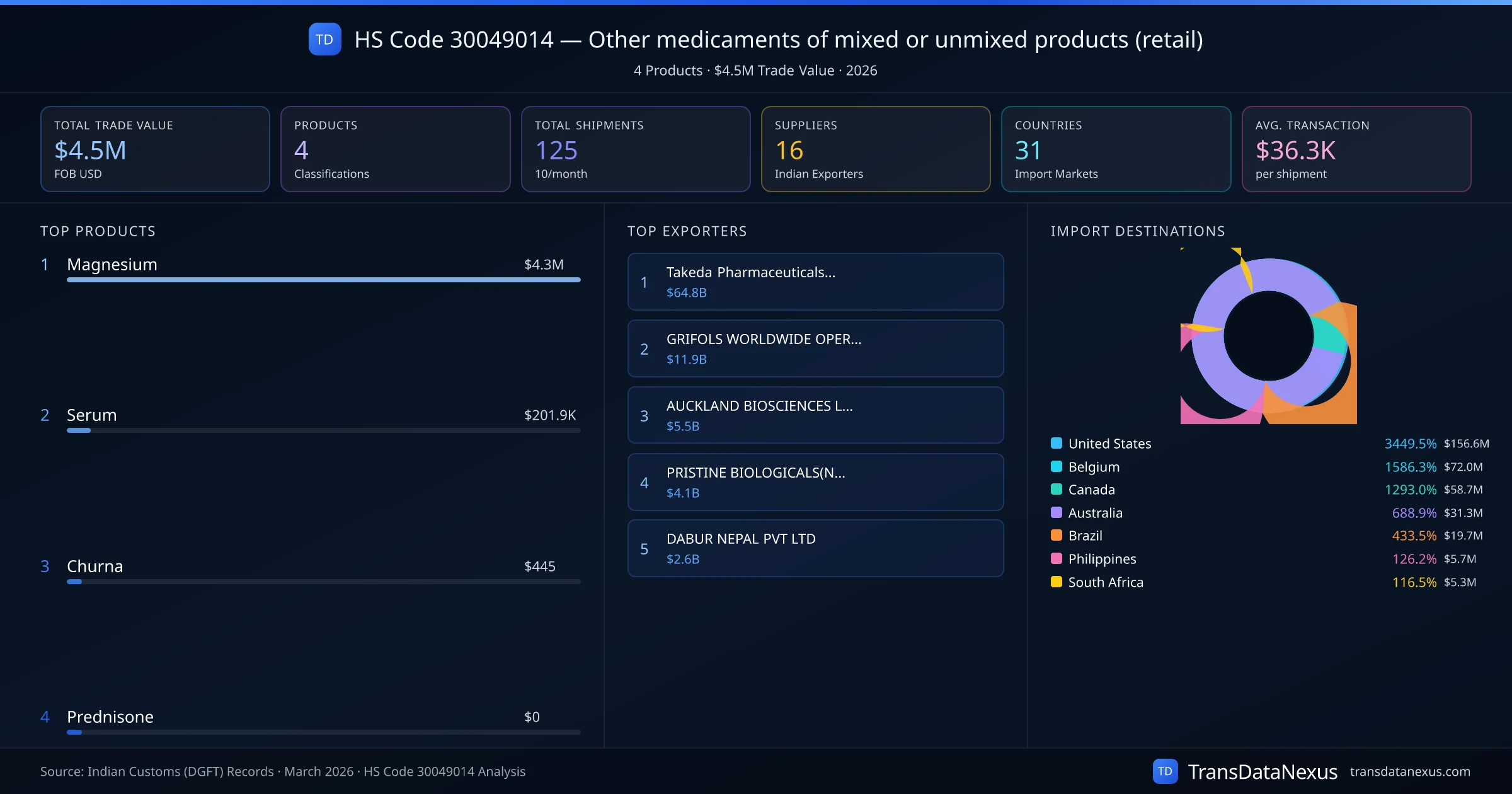Expand the PRISTINE BIOLOGICALS truncated name
1512x794 pixels.
pos(756,473)
